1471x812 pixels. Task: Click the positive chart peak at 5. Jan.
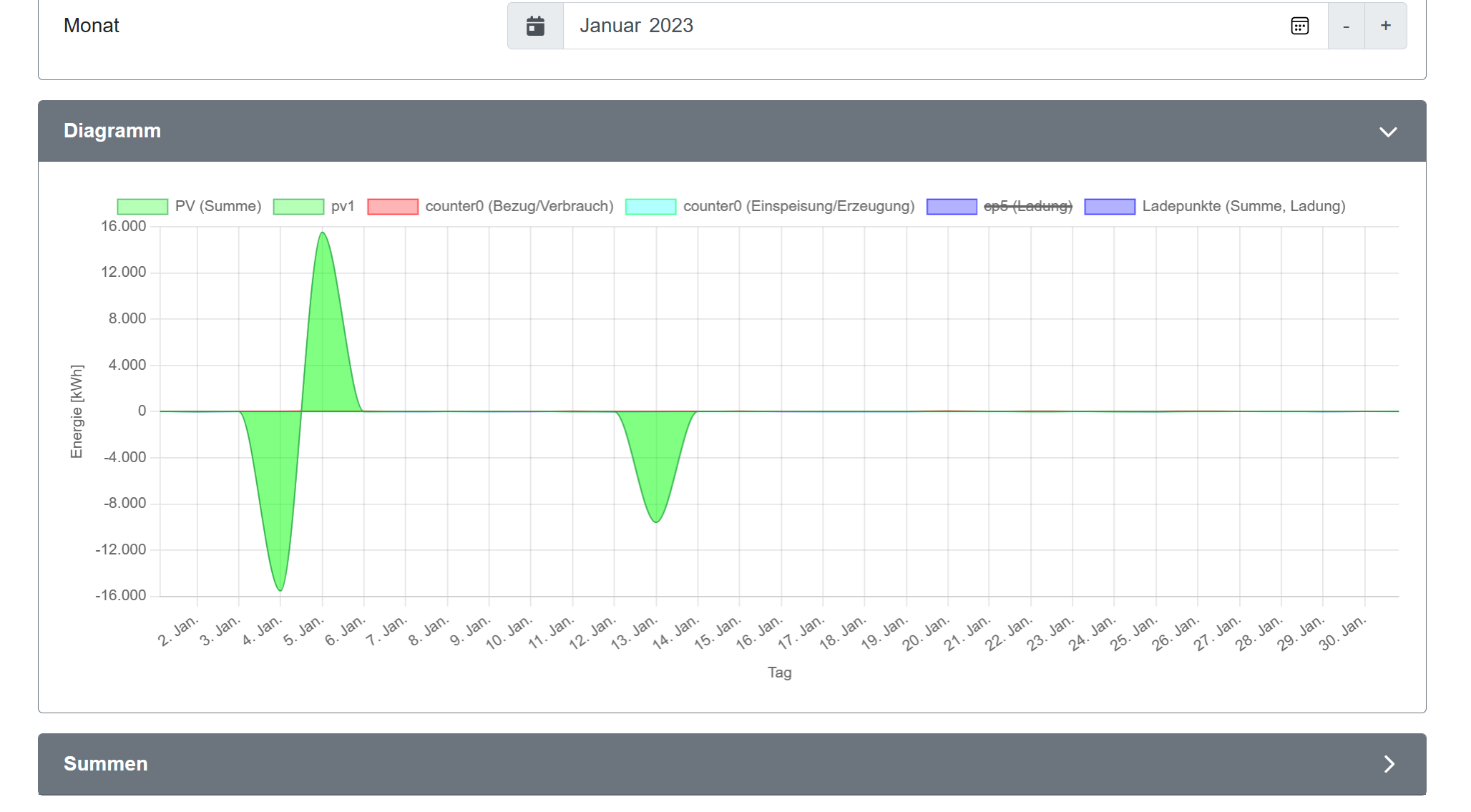coord(323,235)
